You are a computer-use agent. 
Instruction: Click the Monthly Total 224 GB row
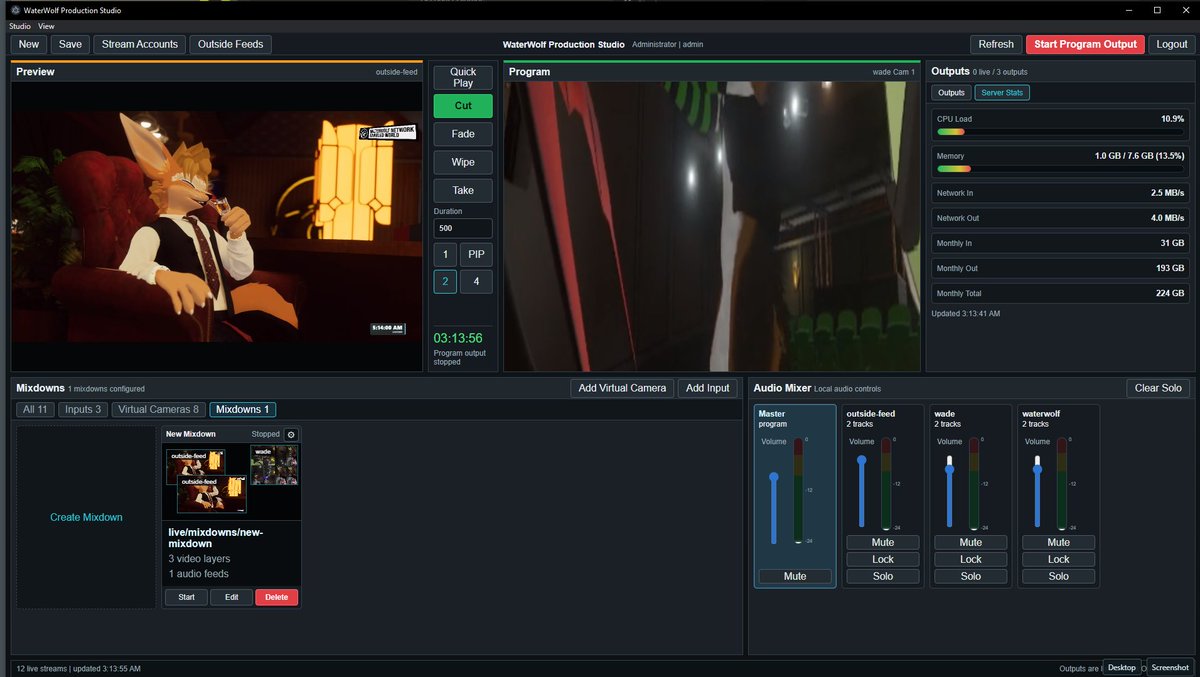point(1060,293)
